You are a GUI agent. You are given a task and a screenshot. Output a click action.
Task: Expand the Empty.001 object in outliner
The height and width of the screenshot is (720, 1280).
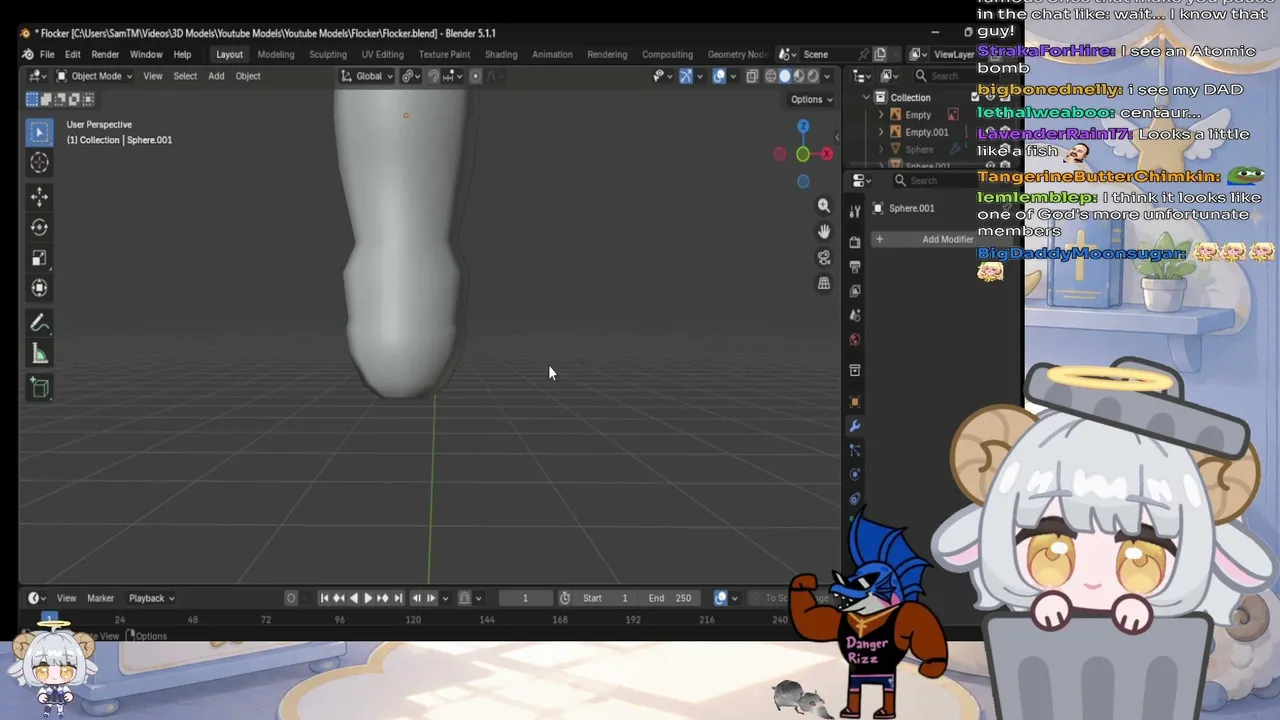click(x=881, y=132)
